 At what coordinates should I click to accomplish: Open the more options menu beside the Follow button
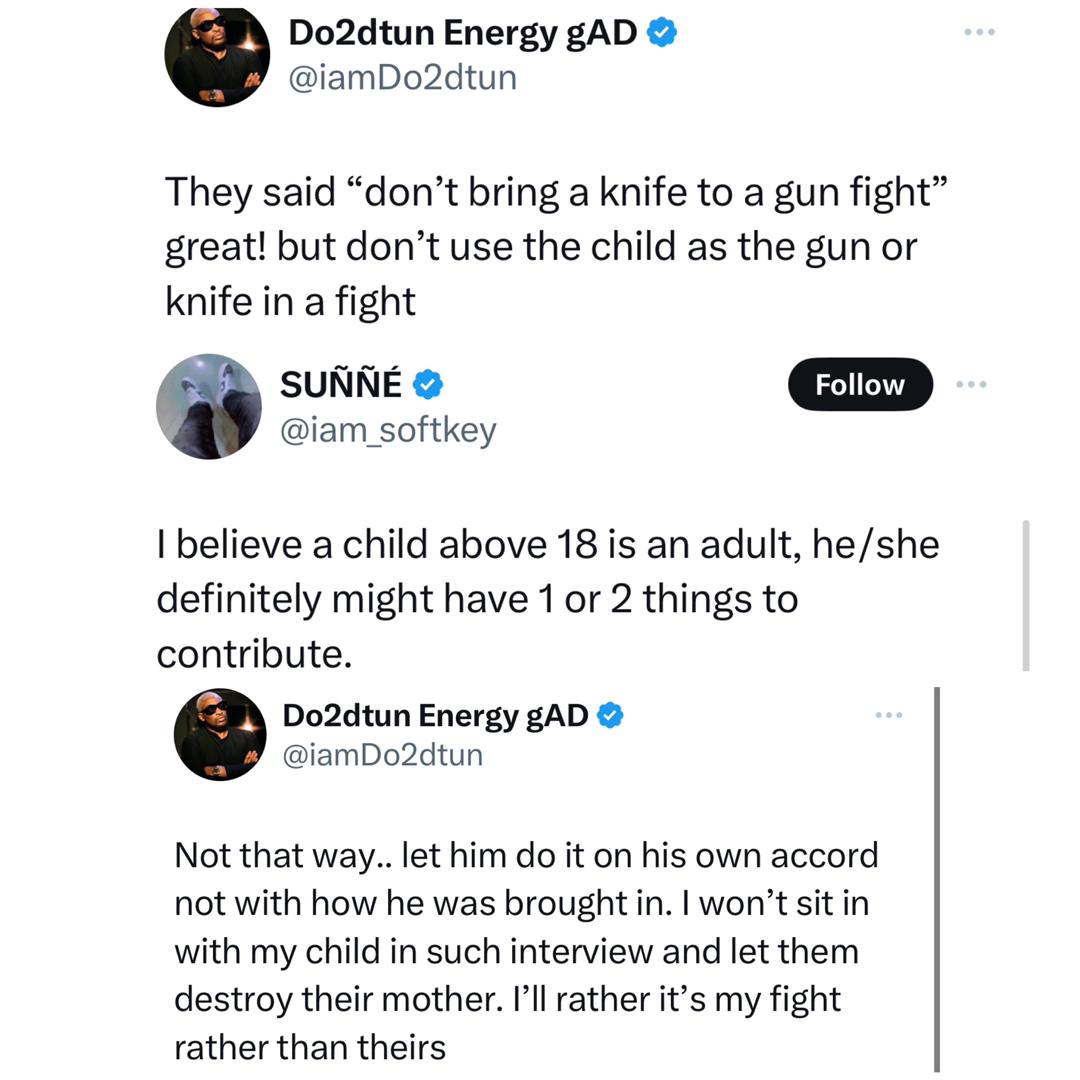tap(972, 384)
